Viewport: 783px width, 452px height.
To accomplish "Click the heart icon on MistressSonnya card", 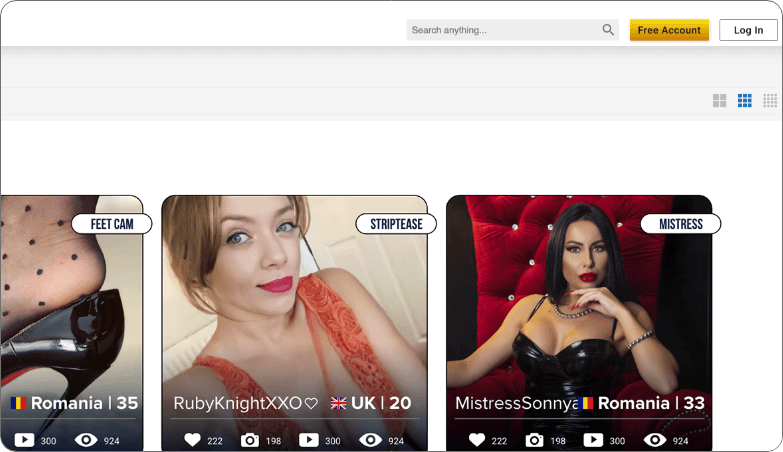I will 477,440.
